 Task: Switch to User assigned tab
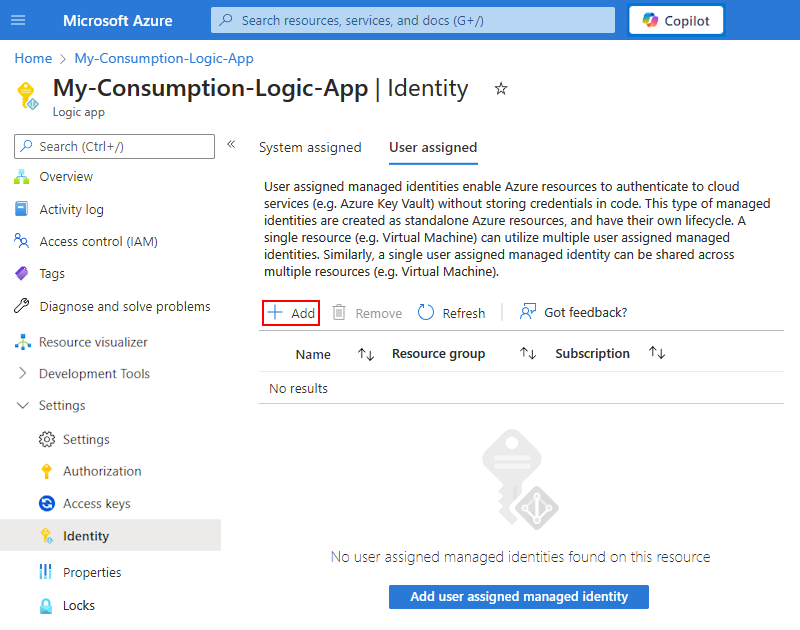(x=433, y=147)
